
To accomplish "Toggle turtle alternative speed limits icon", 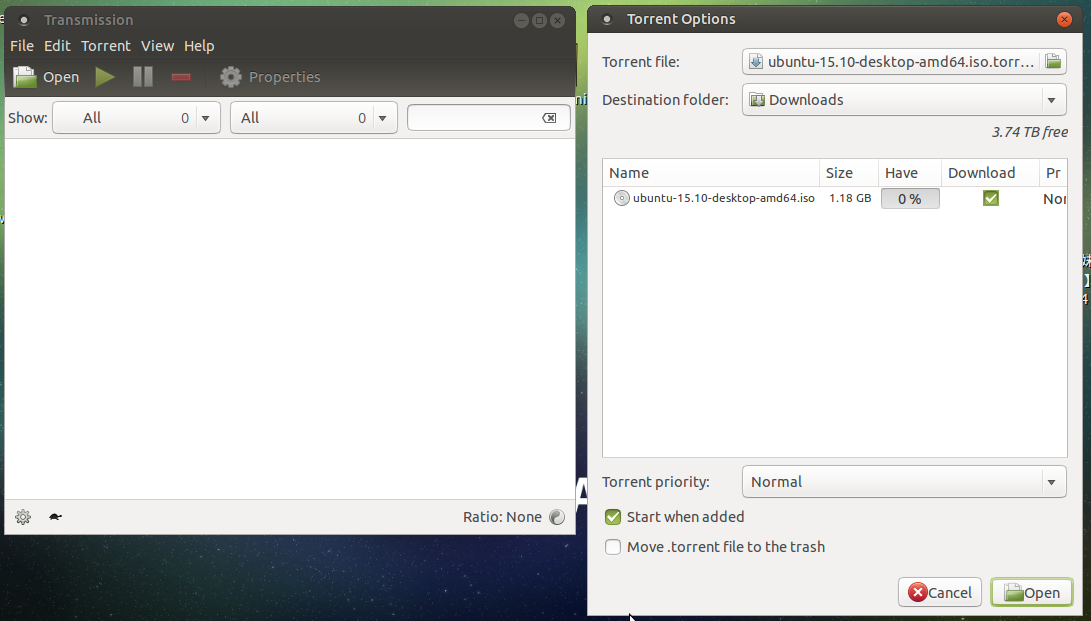I will (56, 517).
